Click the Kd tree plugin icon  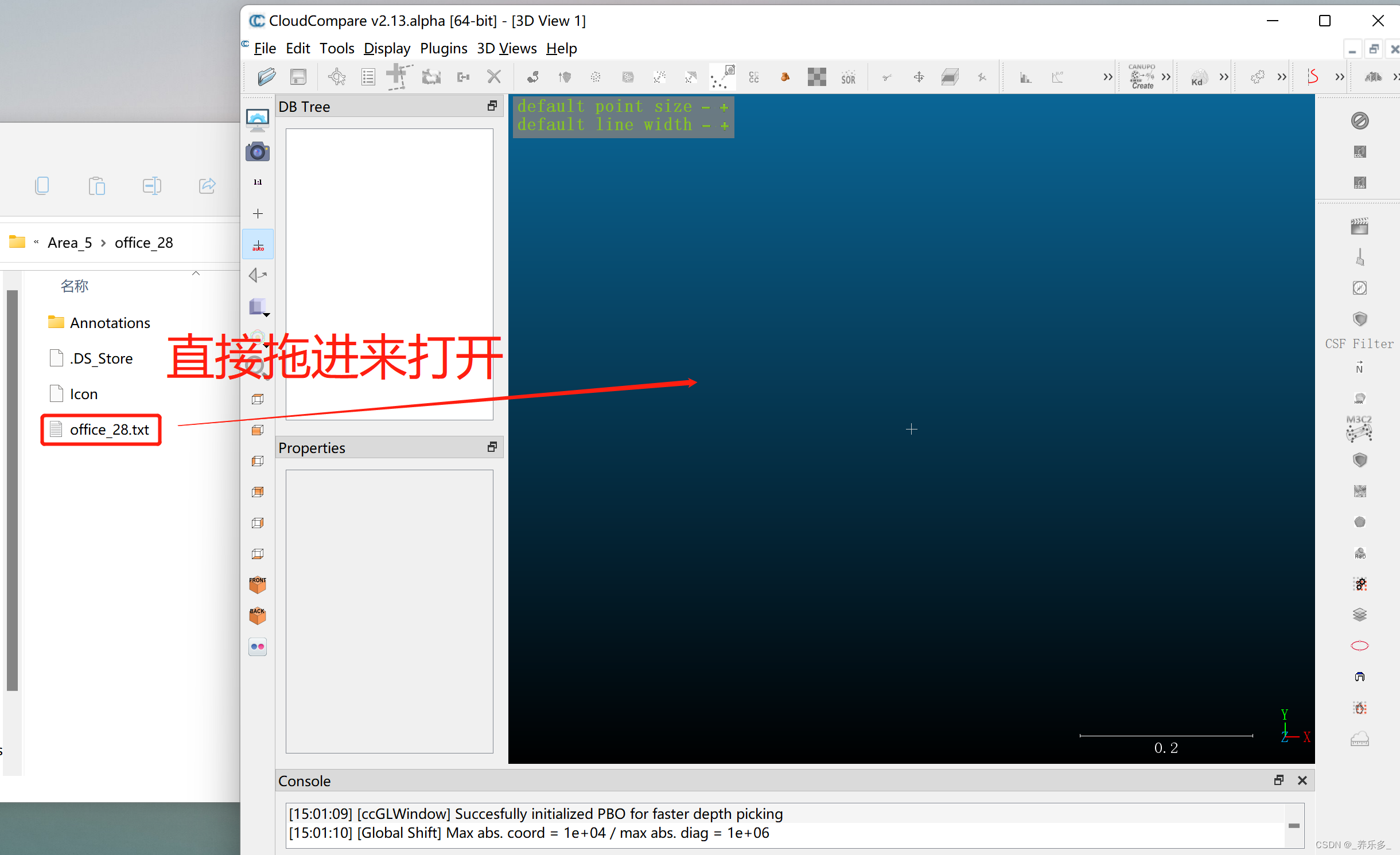[x=1198, y=77]
